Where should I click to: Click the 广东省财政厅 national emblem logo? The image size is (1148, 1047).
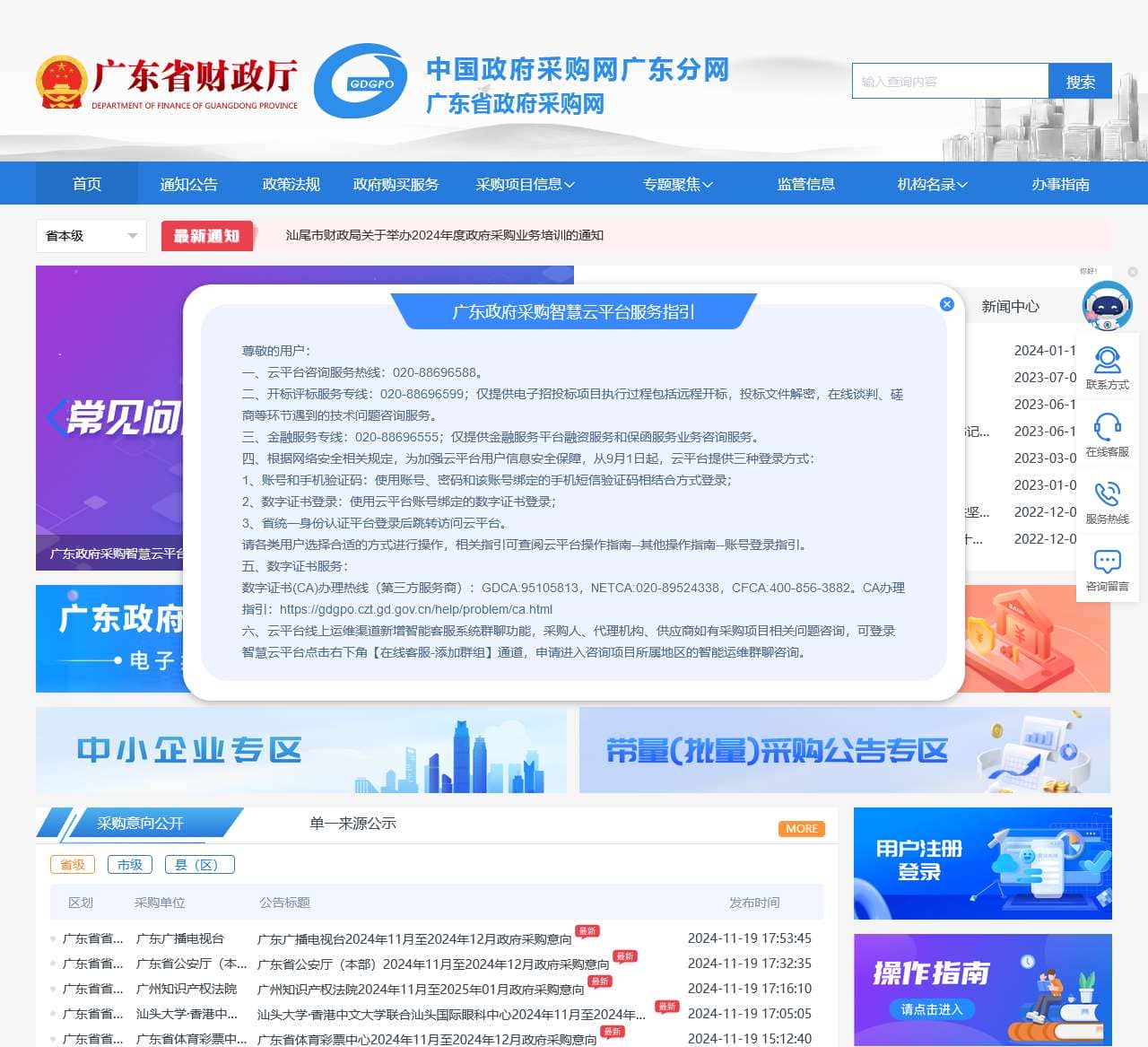tap(61, 83)
